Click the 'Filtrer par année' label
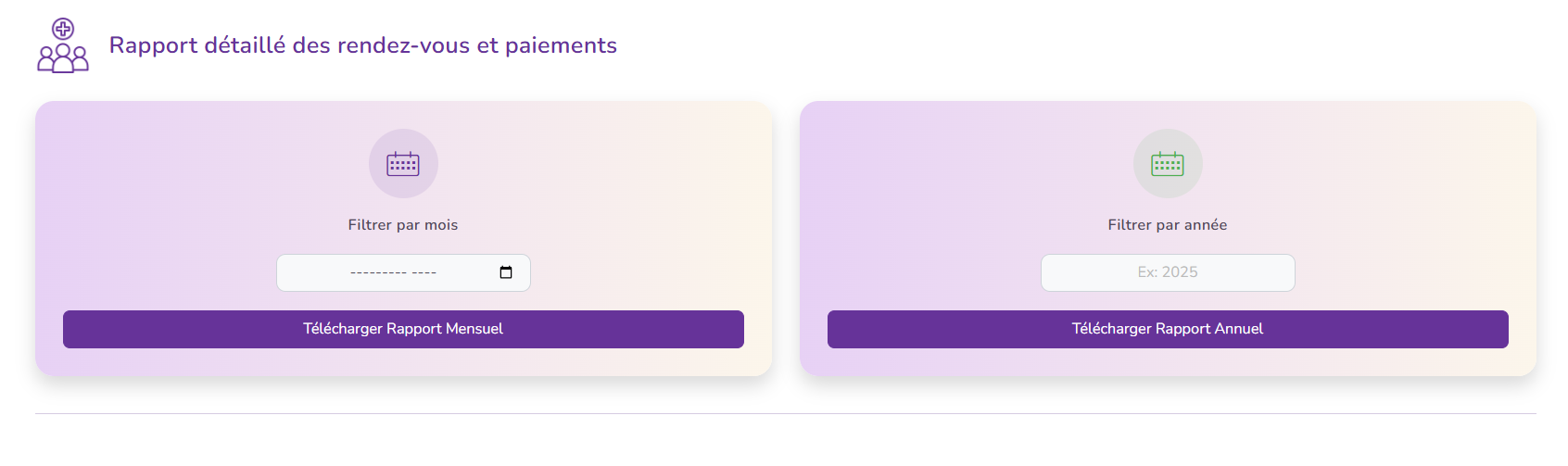Image resolution: width=1568 pixels, height=466 pixels. click(x=1168, y=225)
